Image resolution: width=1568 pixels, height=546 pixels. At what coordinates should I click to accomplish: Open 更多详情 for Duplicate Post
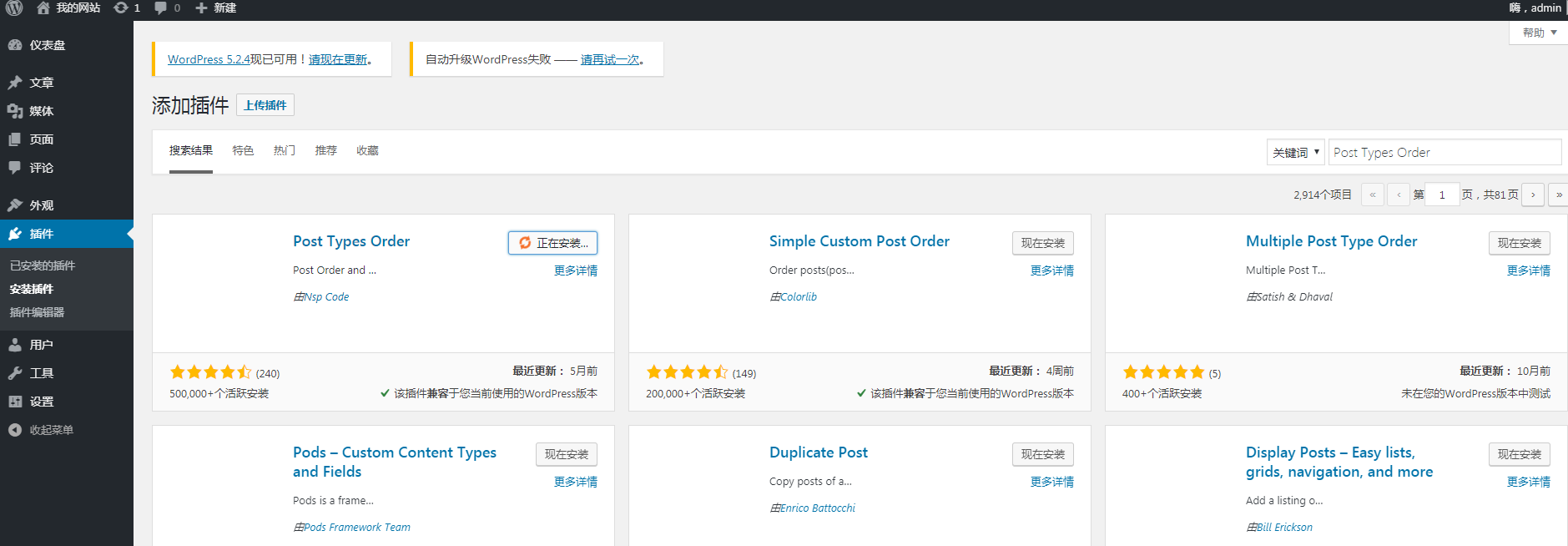(1052, 482)
